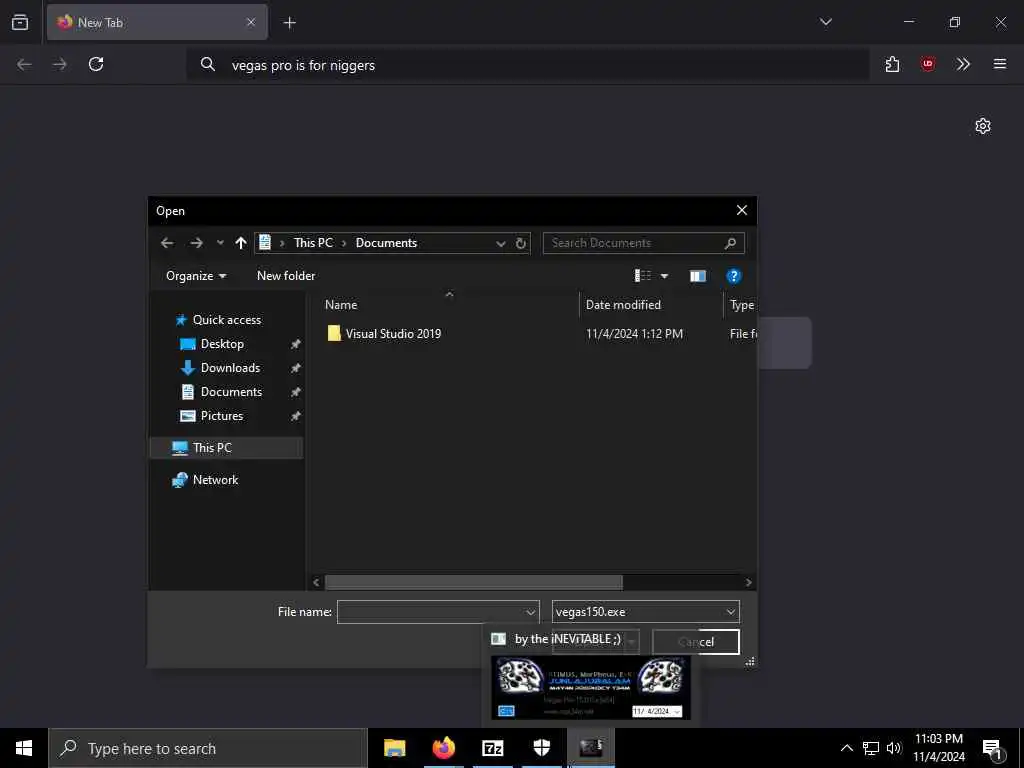
Task: Show more tools overflow chevron
Action: point(963,64)
